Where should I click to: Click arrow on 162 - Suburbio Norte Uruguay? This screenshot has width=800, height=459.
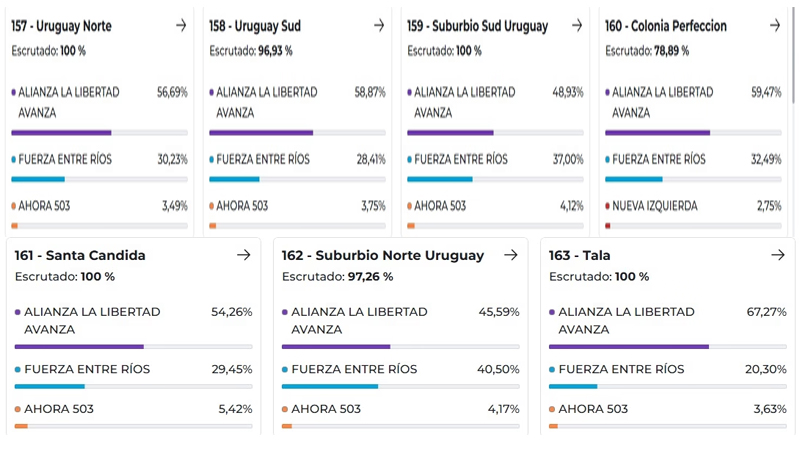tap(511, 255)
